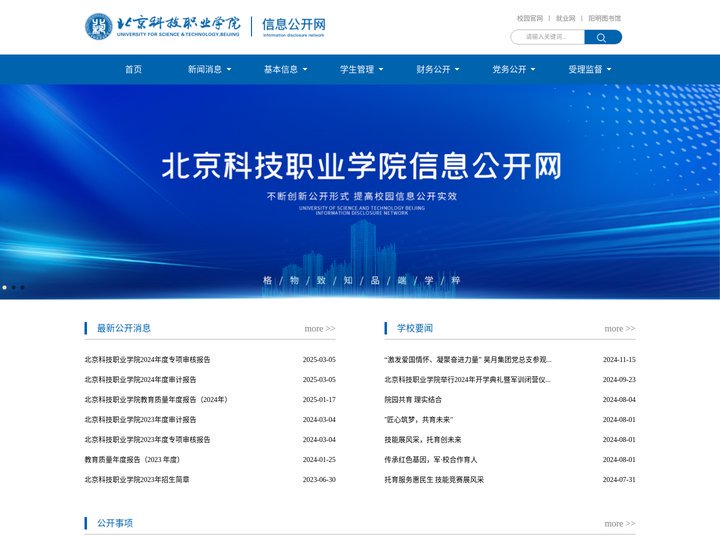Expand the 基本信息 dropdown menu
720x540 pixels.
tap(286, 69)
